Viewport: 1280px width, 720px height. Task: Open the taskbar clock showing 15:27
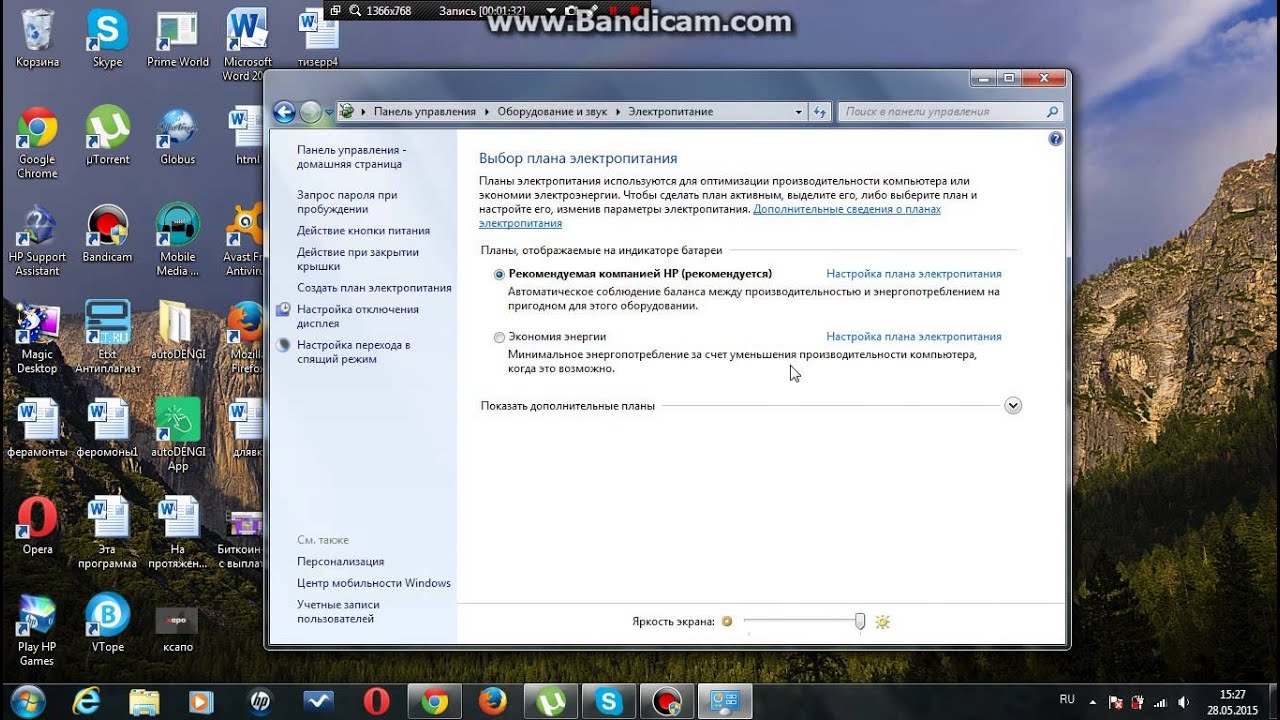pos(1233,702)
